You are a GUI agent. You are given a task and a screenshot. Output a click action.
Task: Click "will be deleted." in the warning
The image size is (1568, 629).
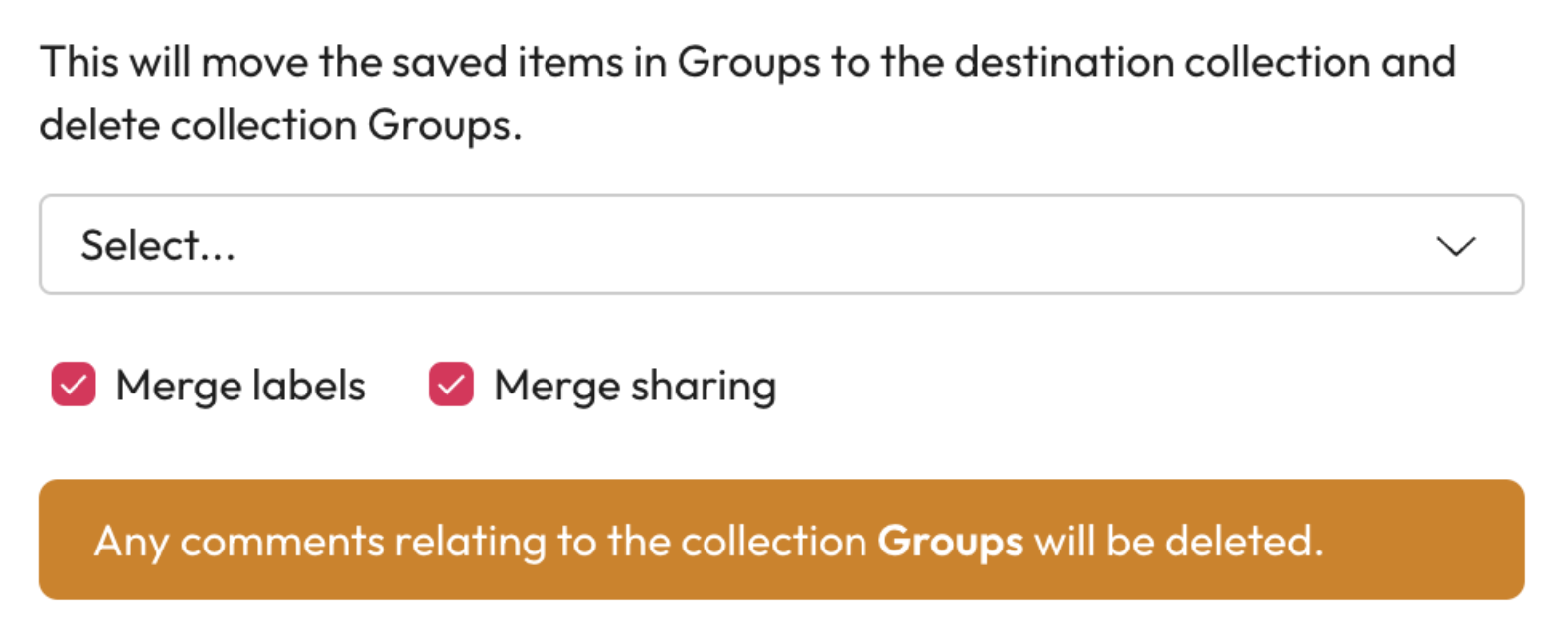click(1178, 542)
